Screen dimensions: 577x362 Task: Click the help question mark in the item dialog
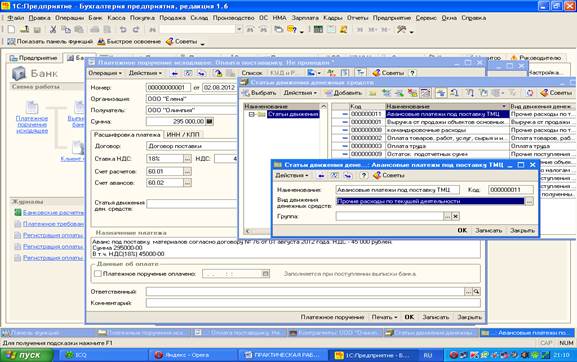click(364, 175)
